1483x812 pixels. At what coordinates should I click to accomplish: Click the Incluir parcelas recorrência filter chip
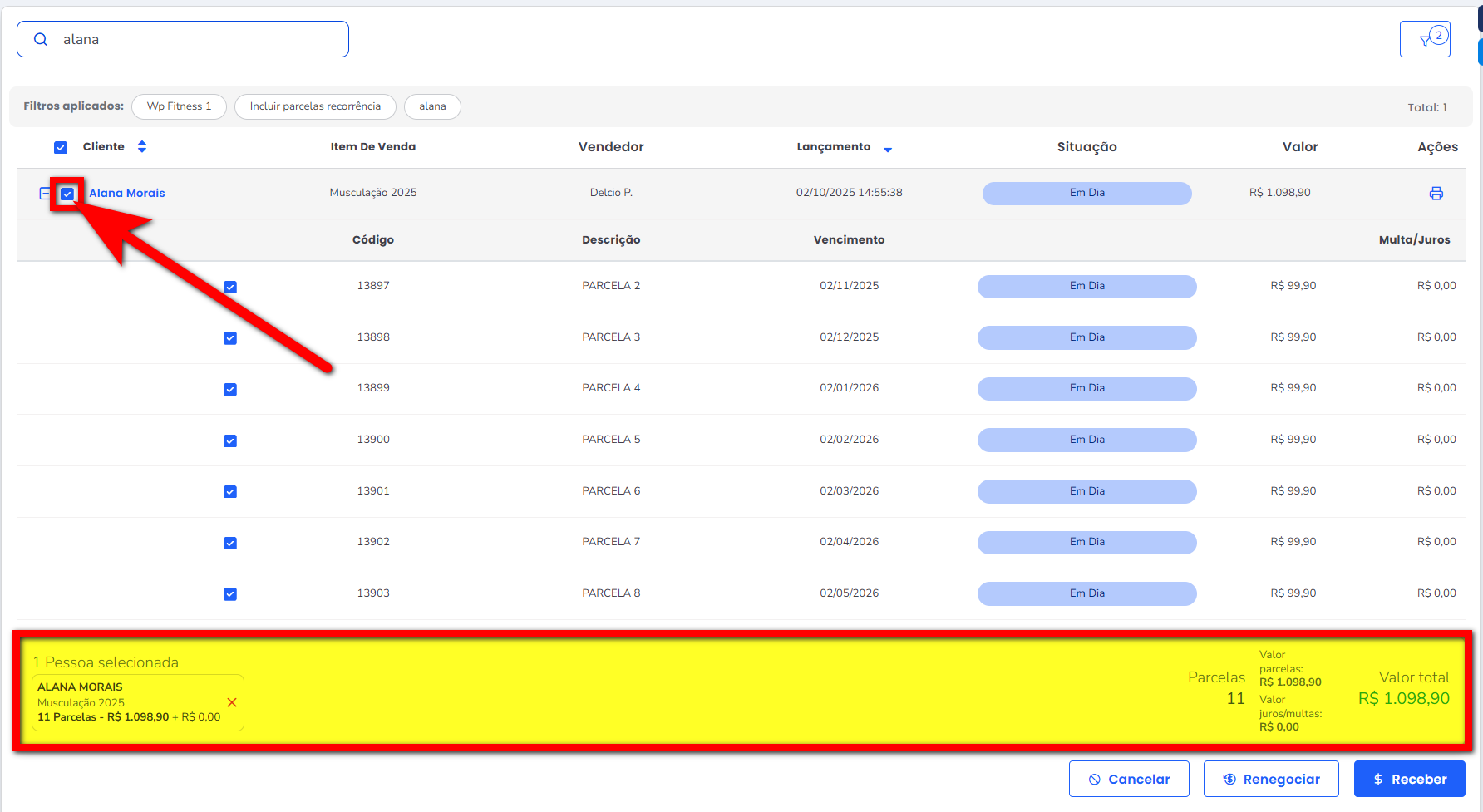point(315,106)
